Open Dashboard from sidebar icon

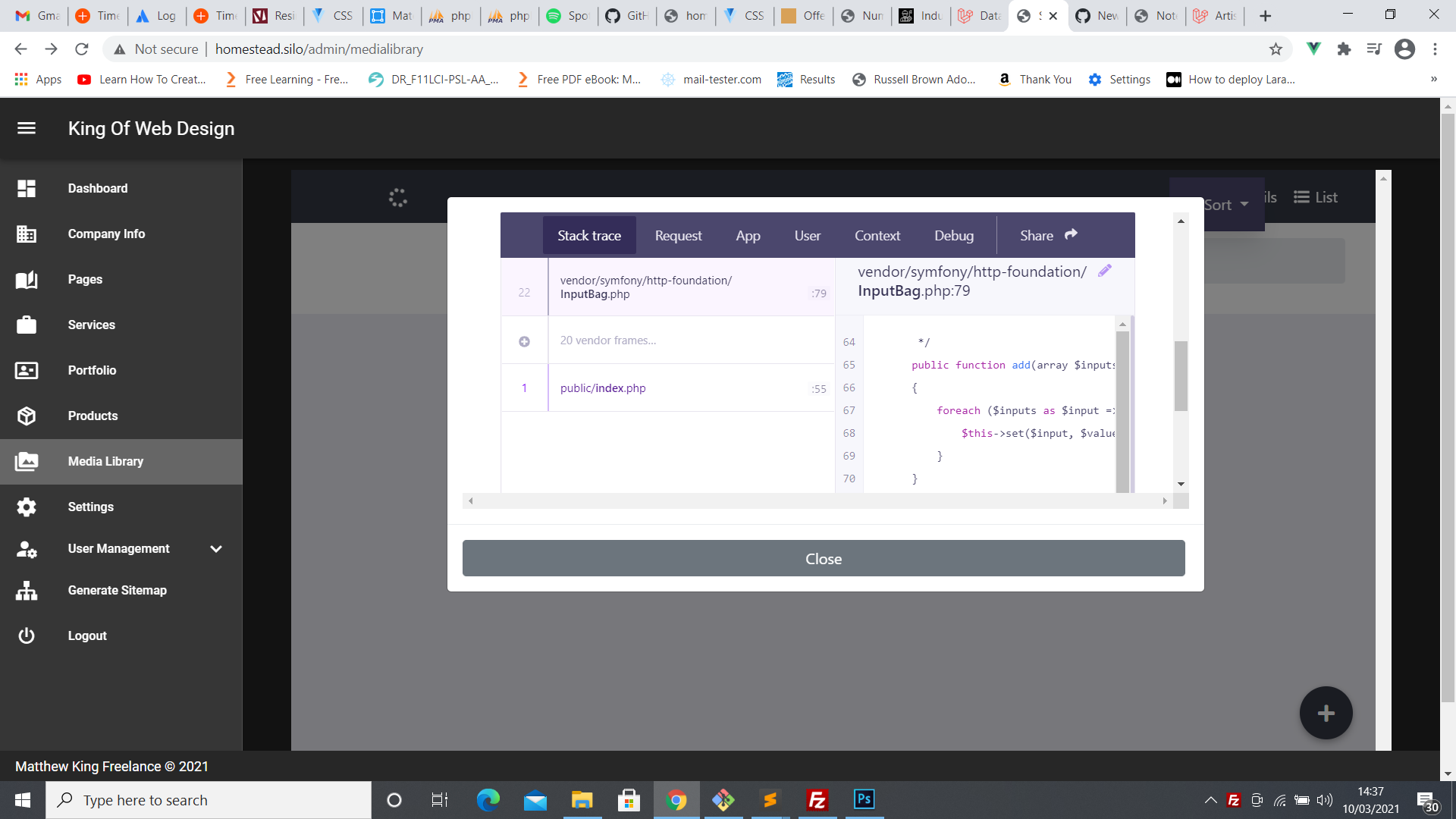click(x=27, y=188)
